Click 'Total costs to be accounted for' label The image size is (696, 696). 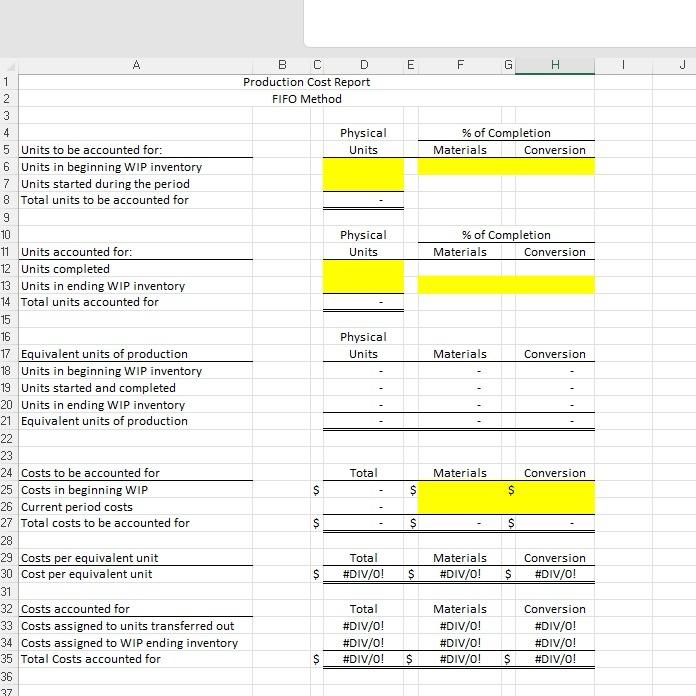coord(105,523)
